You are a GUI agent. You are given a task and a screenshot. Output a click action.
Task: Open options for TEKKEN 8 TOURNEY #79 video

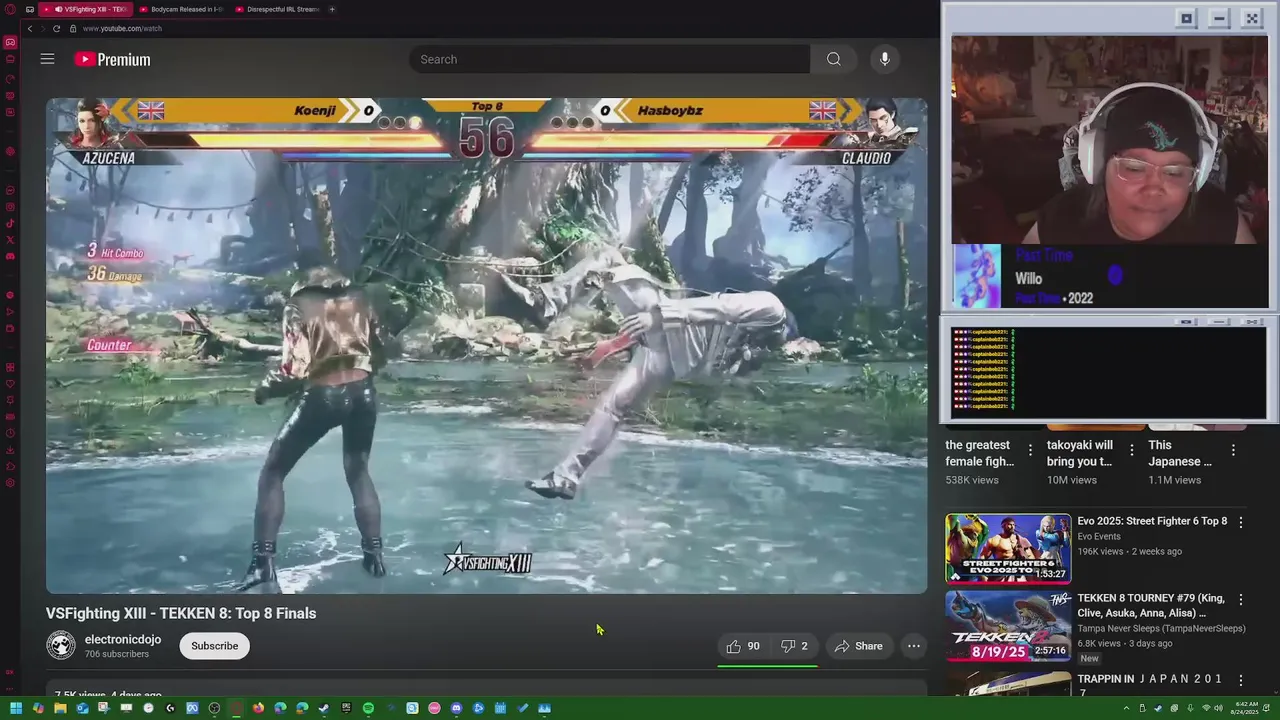coord(1240,600)
